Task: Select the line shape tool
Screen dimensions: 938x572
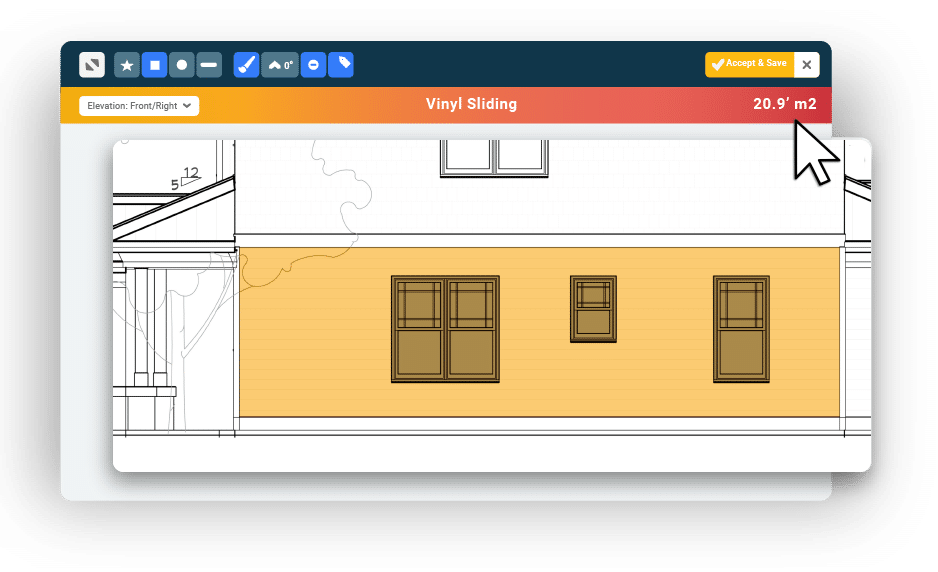Action: pyautogui.click(x=208, y=65)
